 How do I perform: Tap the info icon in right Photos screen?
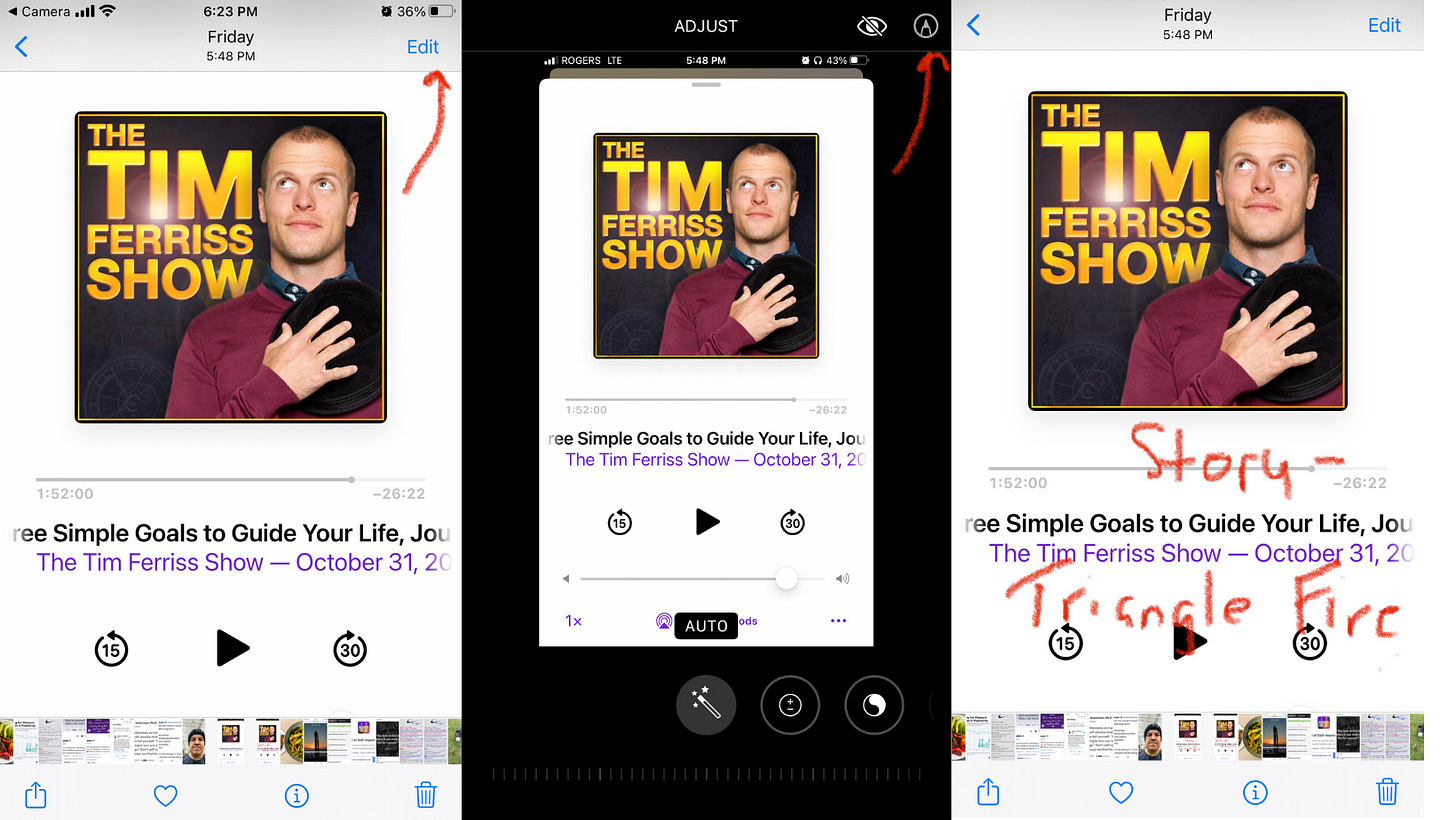(x=1254, y=793)
